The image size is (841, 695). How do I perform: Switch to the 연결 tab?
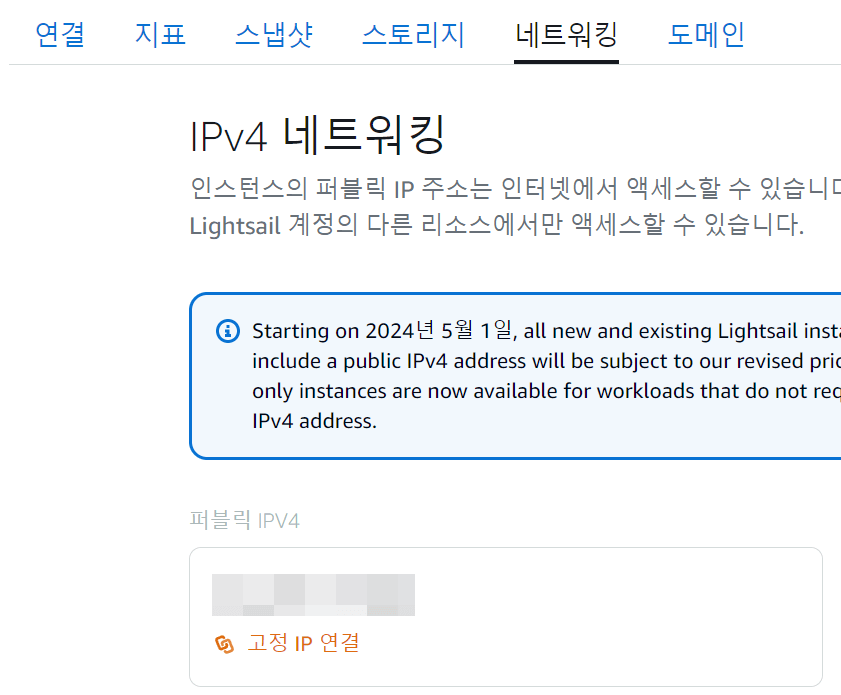[59, 33]
